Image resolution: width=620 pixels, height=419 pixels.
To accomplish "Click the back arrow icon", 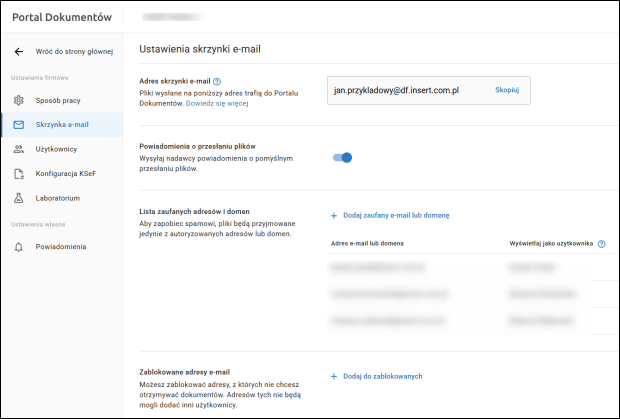I will pos(18,51).
